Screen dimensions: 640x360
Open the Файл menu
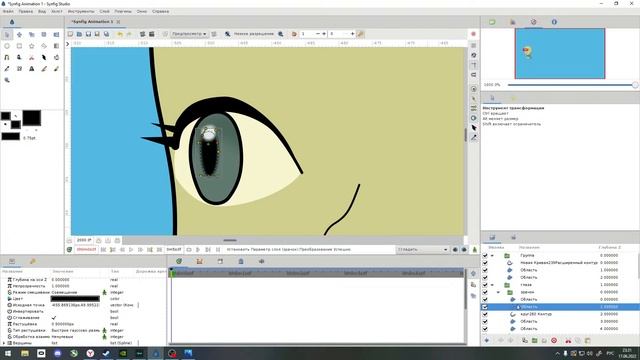[8, 11]
